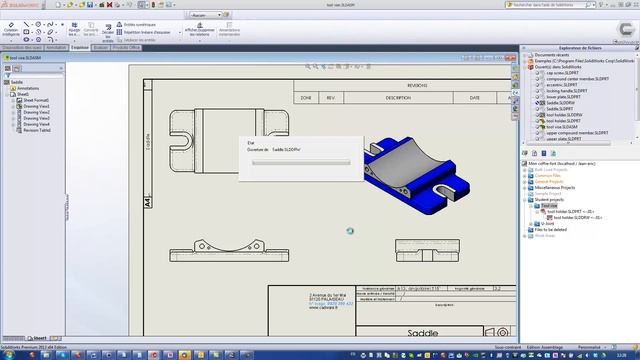Click the pin icon of the Explorateur de fichiers panel
This screenshot has width=640, height=360.
point(637,48)
